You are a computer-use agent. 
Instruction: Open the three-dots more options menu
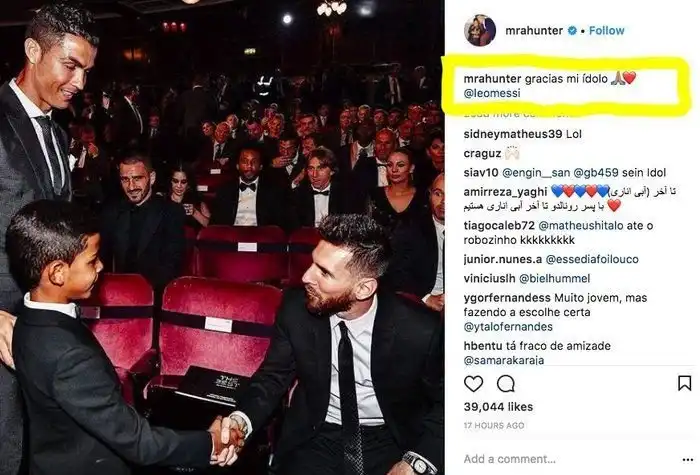coord(688,460)
